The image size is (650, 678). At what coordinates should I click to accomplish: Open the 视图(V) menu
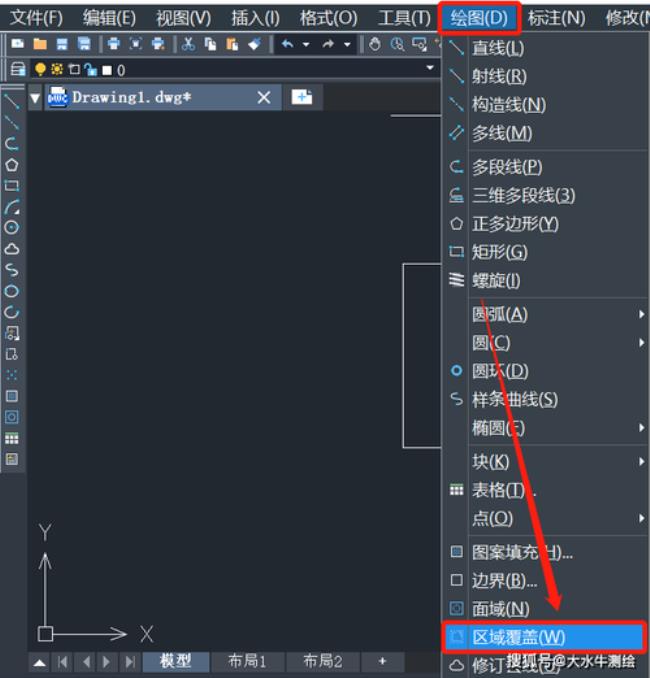coord(183,18)
